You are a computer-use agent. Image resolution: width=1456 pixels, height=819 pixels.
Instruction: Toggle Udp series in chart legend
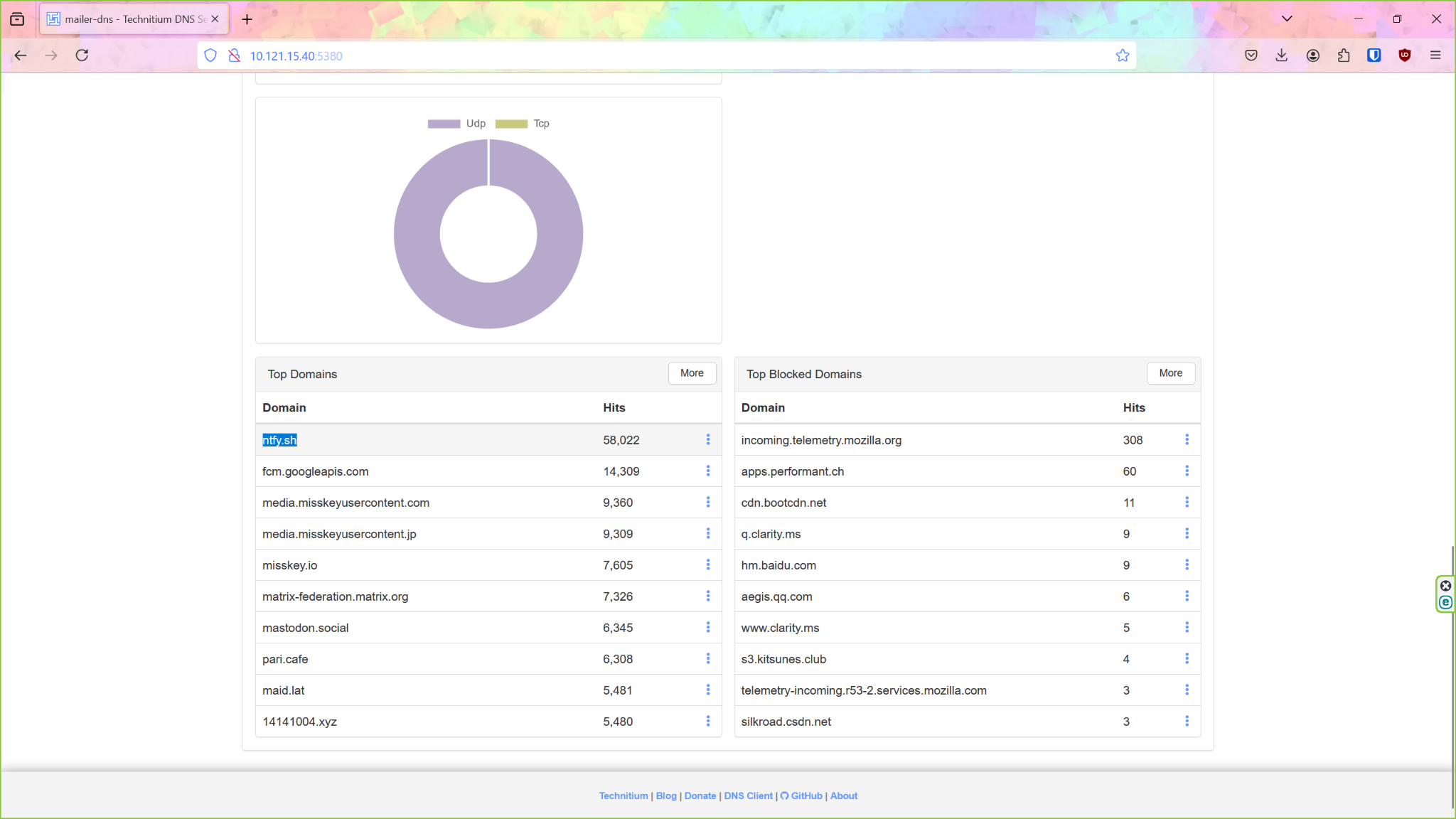456,124
